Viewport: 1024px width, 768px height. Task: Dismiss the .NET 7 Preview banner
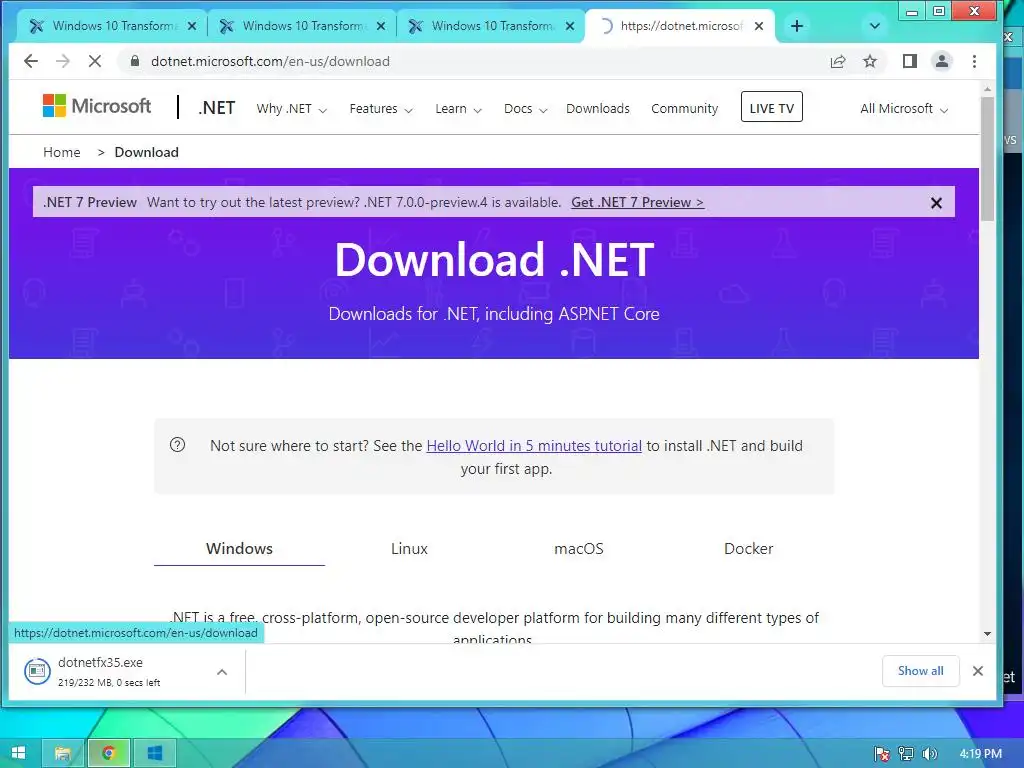pyautogui.click(x=936, y=203)
